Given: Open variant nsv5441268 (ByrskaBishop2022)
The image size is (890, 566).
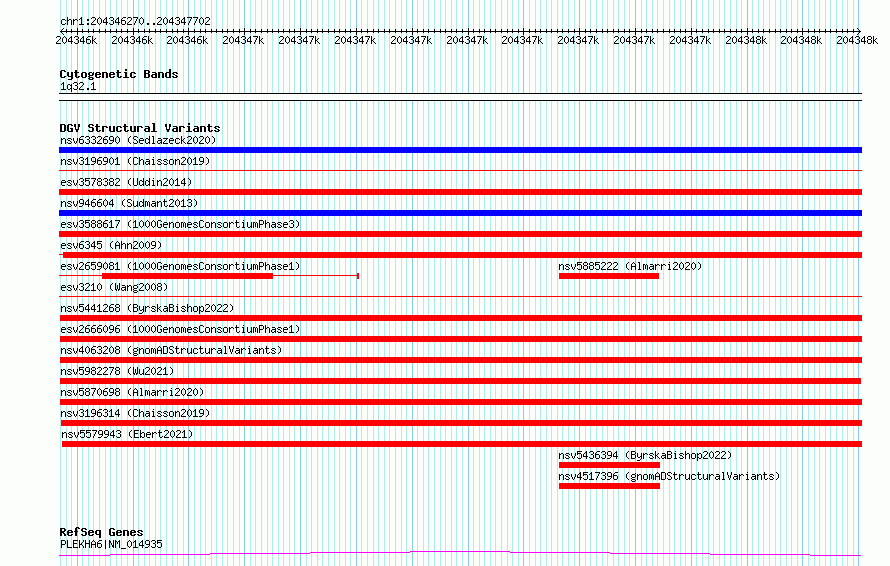Looking at the screenshot, I should [147, 308].
